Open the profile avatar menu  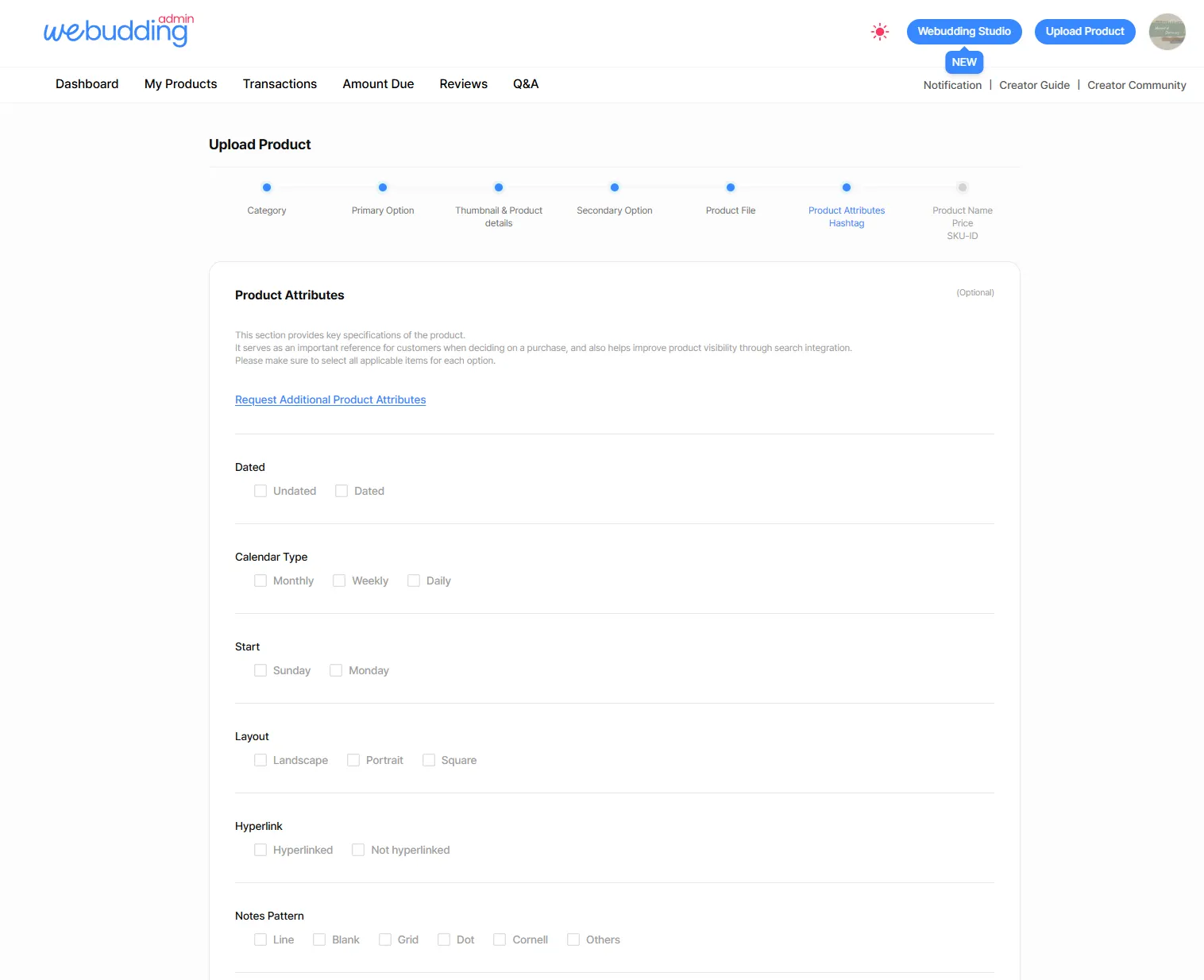point(1167,32)
